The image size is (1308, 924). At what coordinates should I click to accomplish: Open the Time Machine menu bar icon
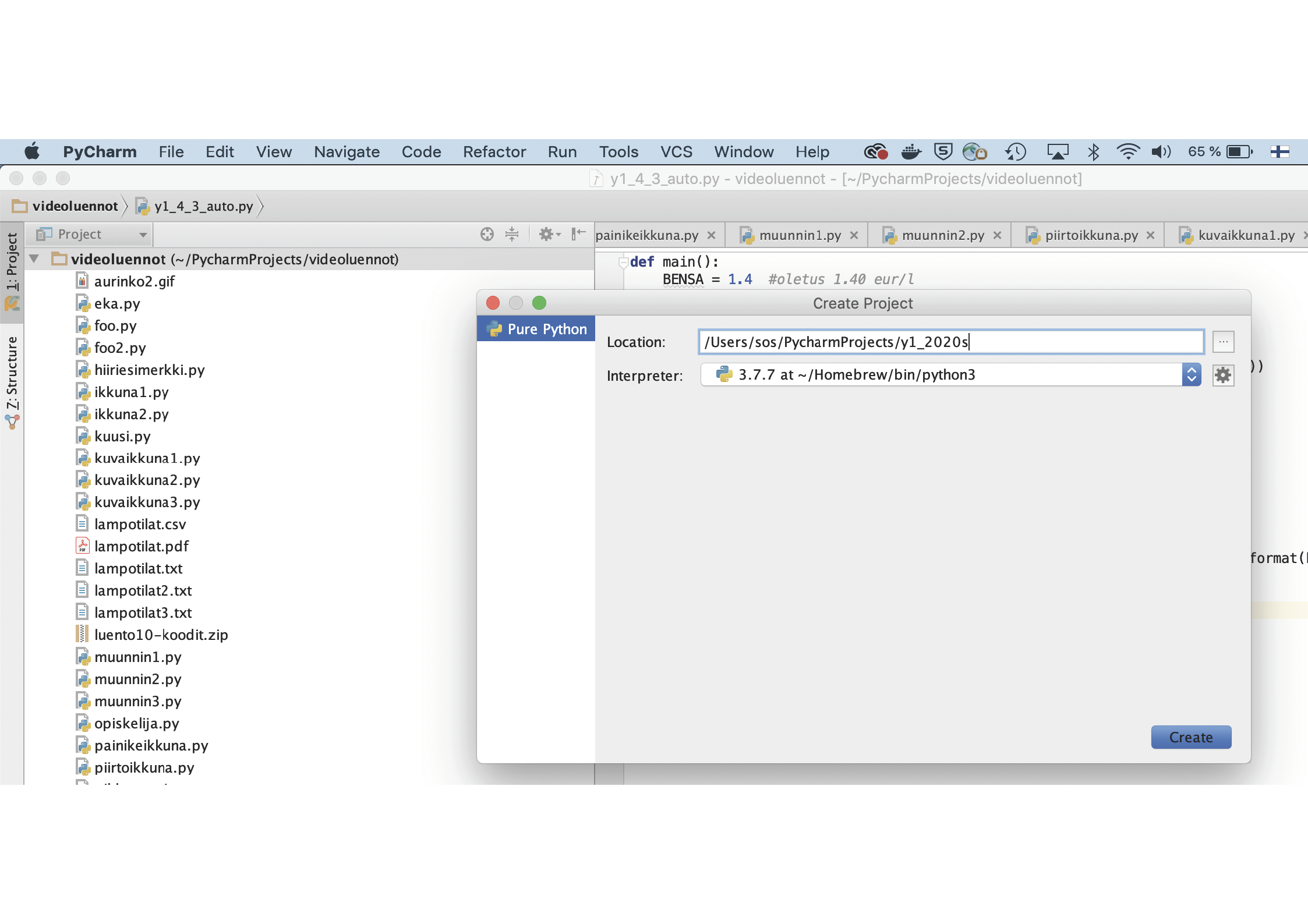pos(1015,152)
